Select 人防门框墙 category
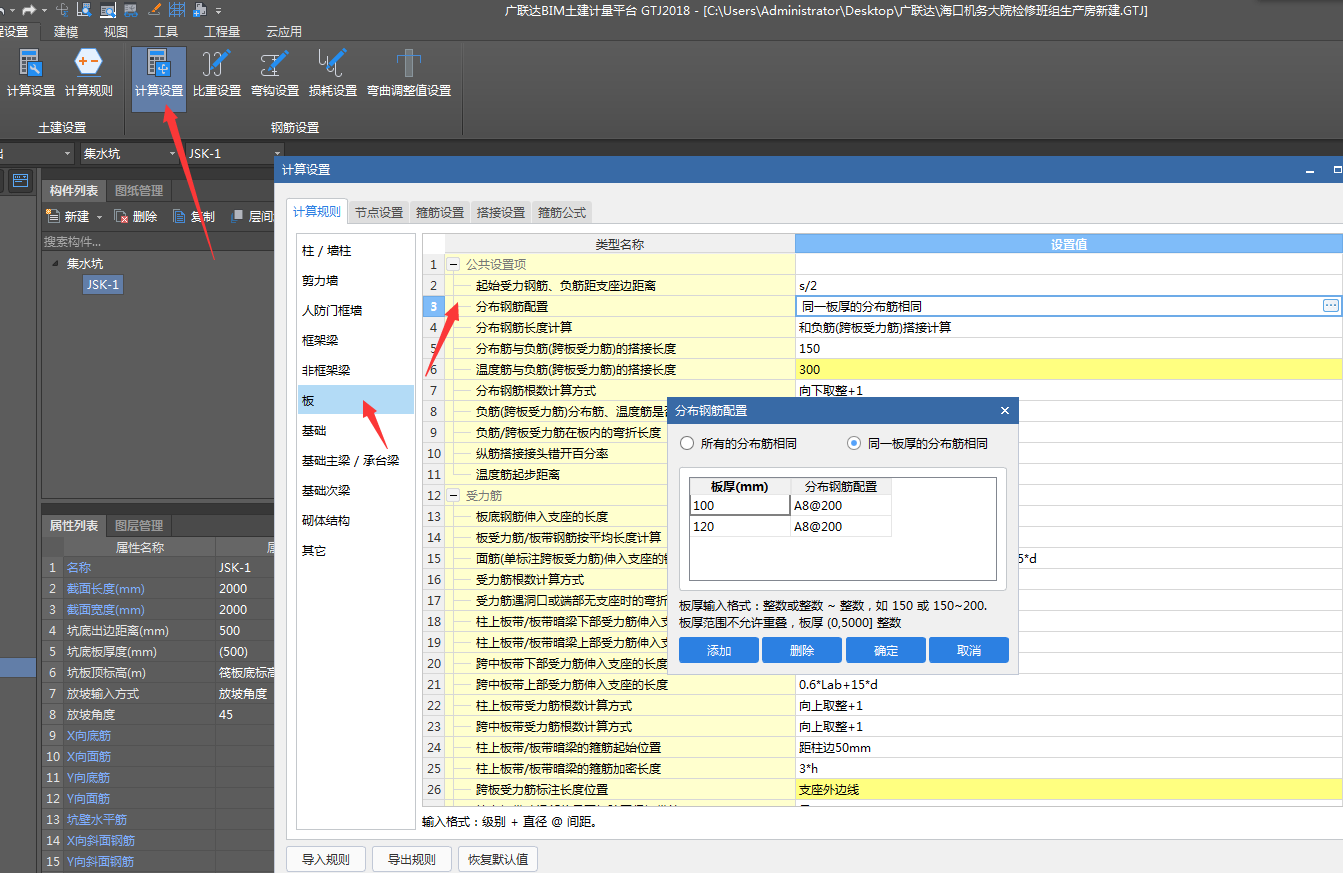This screenshot has height=873, width=1343. pyautogui.click(x=356, y=310)
